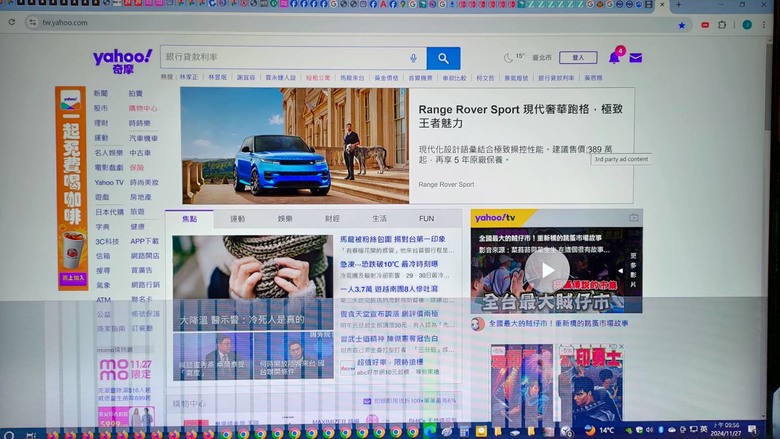Open headline 一人3.7萬 遊越南團8人慘吐瀉
The image size is (780, 439).
[389, 289]
